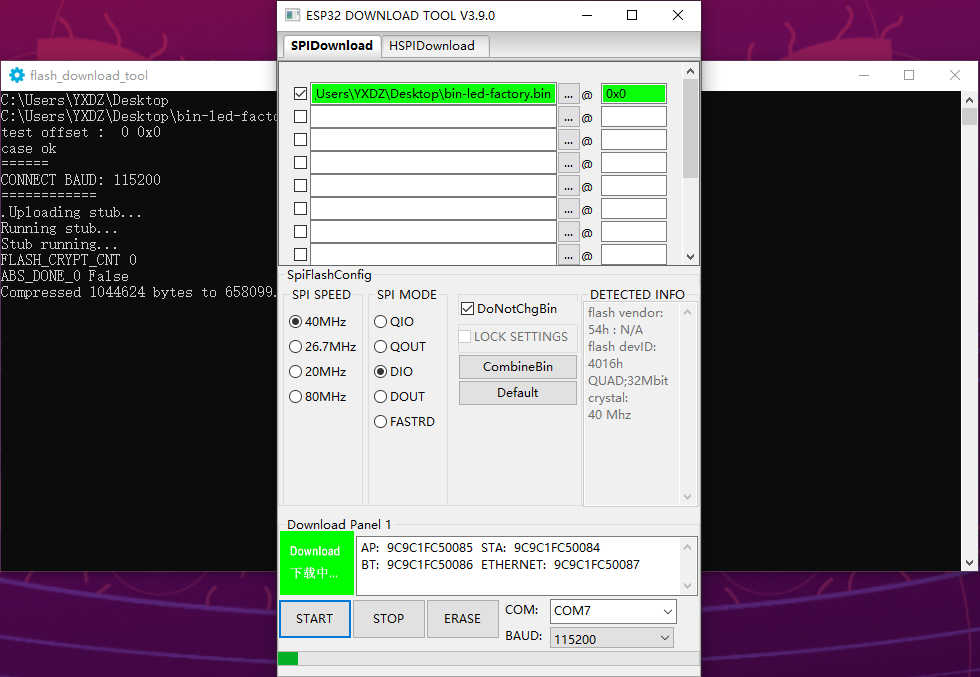Click console window scroll-down arrow
The height and width of the screenshot is (677, 980).
pyautogui.click(x=969, y=563)
